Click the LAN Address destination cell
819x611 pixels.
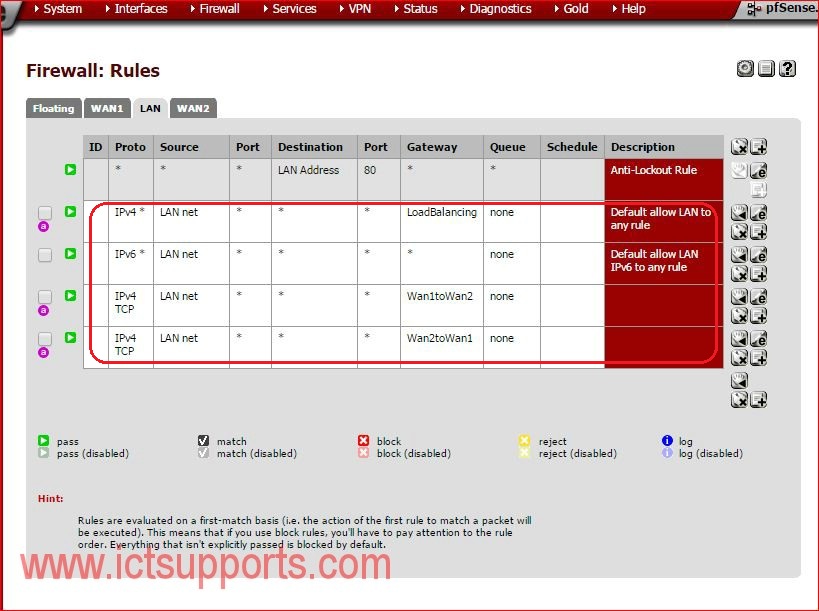314,180
